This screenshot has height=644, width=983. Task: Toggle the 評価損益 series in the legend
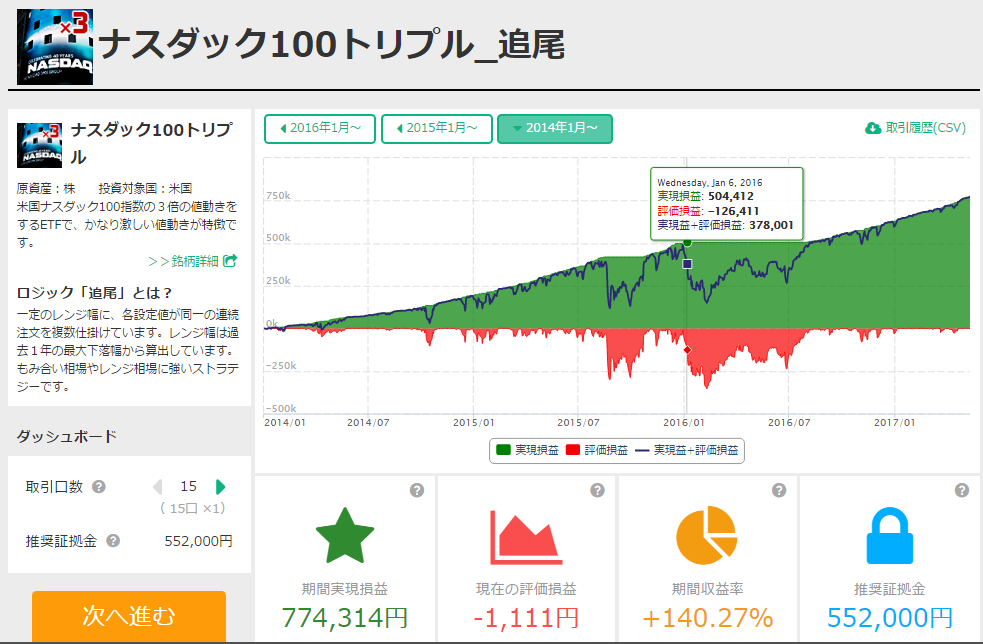coord(597,450)
